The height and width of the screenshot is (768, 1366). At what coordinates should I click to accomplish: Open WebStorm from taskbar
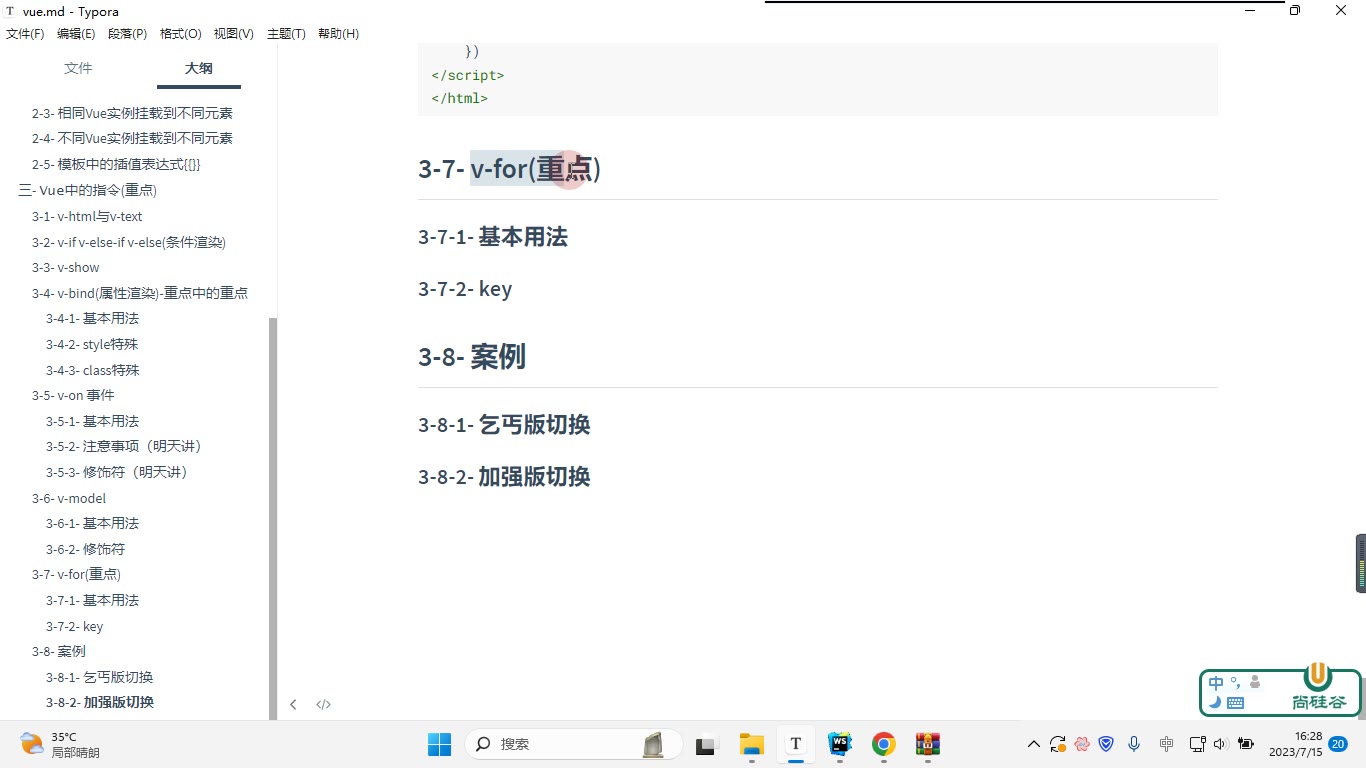coord(840,744)
